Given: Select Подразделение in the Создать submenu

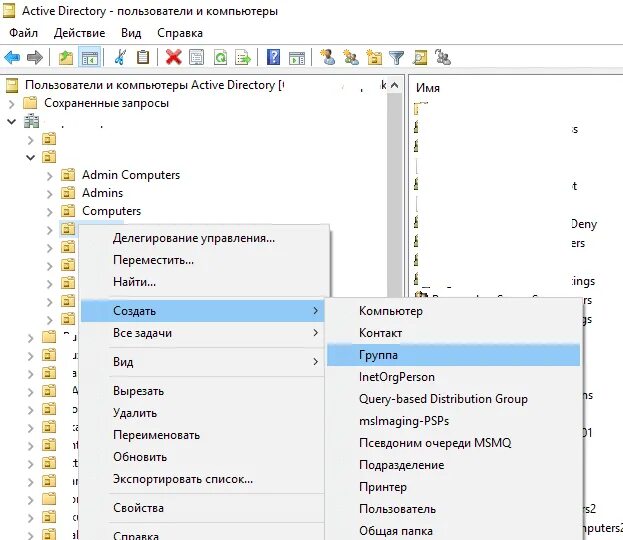Looking at the screenshot, I should click(x=453, y=465).
